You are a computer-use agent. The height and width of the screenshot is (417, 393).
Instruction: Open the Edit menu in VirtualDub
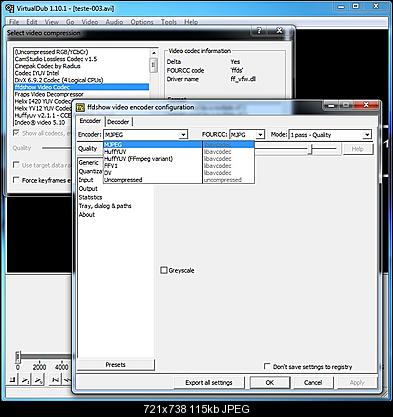tap(32, 22)
